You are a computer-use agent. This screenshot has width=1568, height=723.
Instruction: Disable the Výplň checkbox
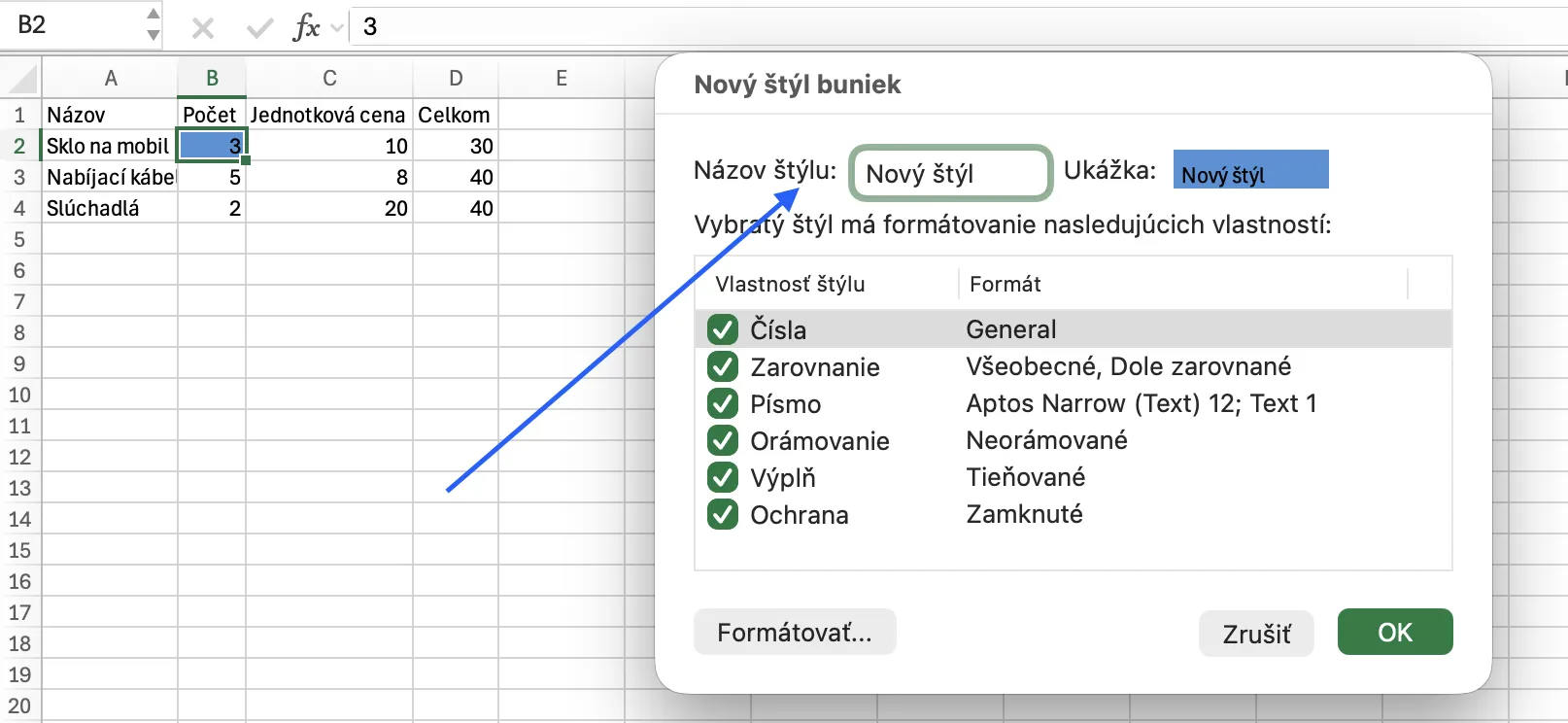[723, 477]
